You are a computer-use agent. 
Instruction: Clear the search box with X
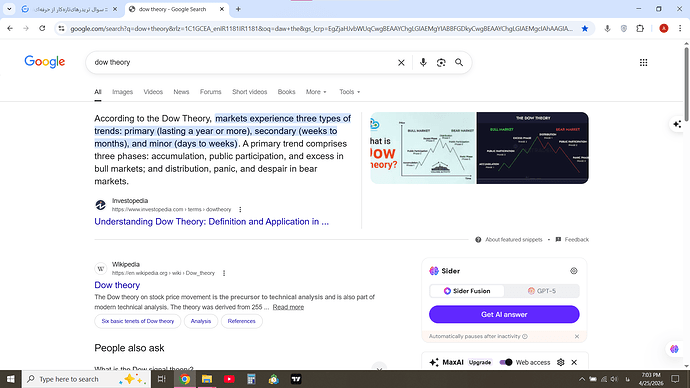coord(401,62)
